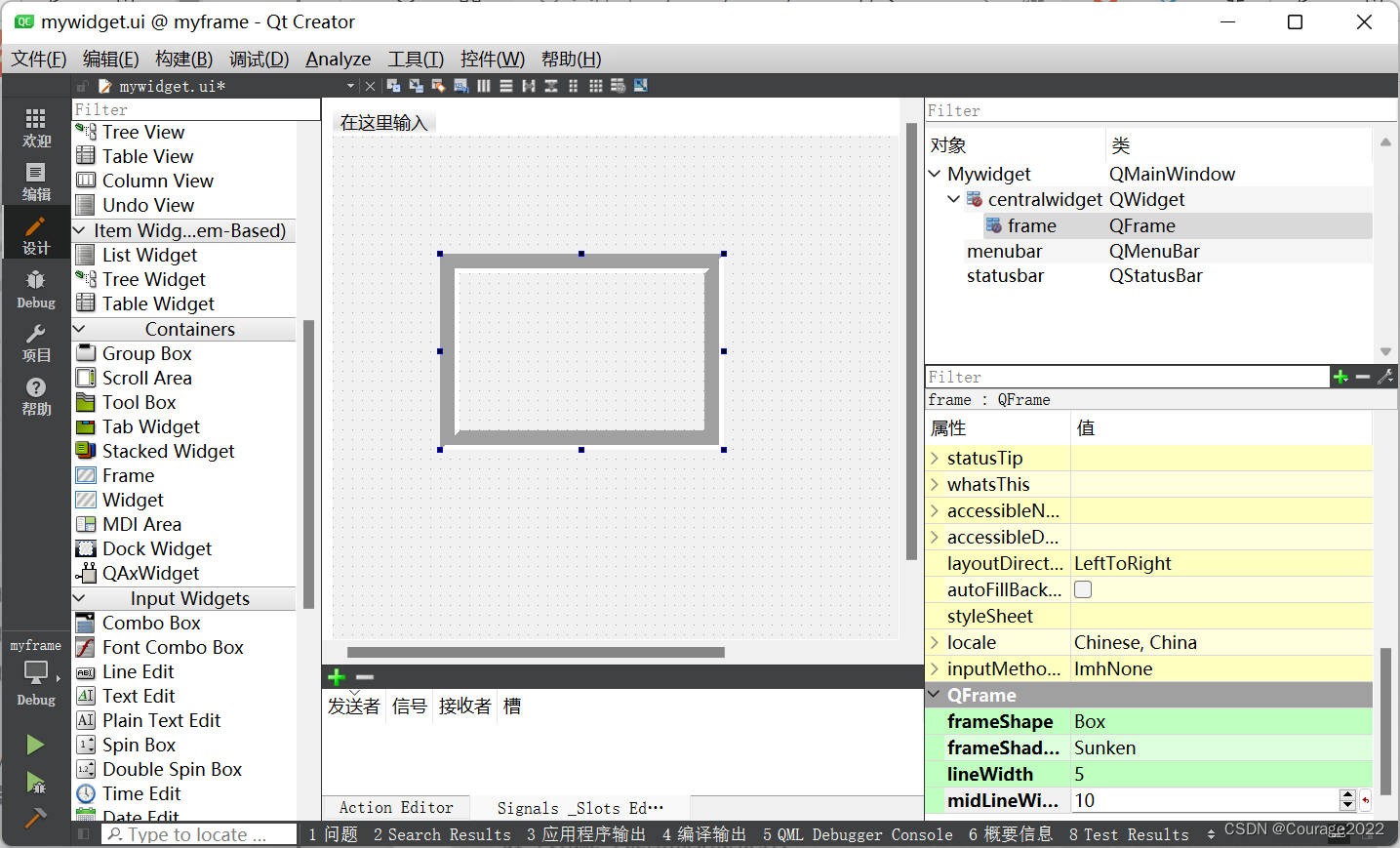Toggle the autoFillBackground checkbox
The height and width of the screenshot is (848, 1400).
[1083, 588]
